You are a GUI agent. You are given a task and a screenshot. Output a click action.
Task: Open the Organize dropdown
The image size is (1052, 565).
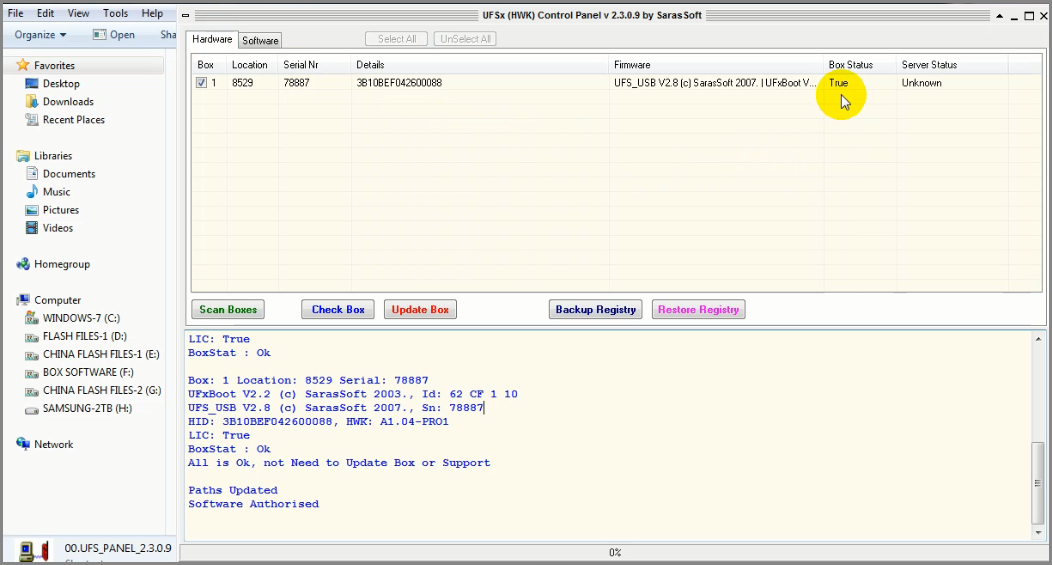click(x=40, y=35)
